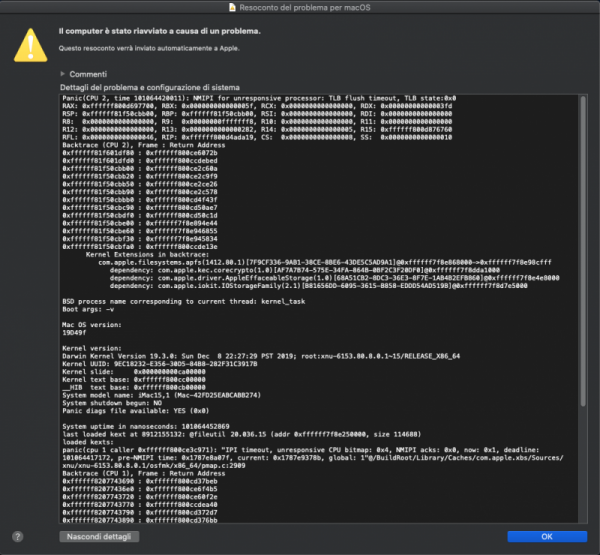Click the 'Kernel slide:' line
Image resolution: width=600 pixels, height=555 pixels.
click(x=134, y=372)
